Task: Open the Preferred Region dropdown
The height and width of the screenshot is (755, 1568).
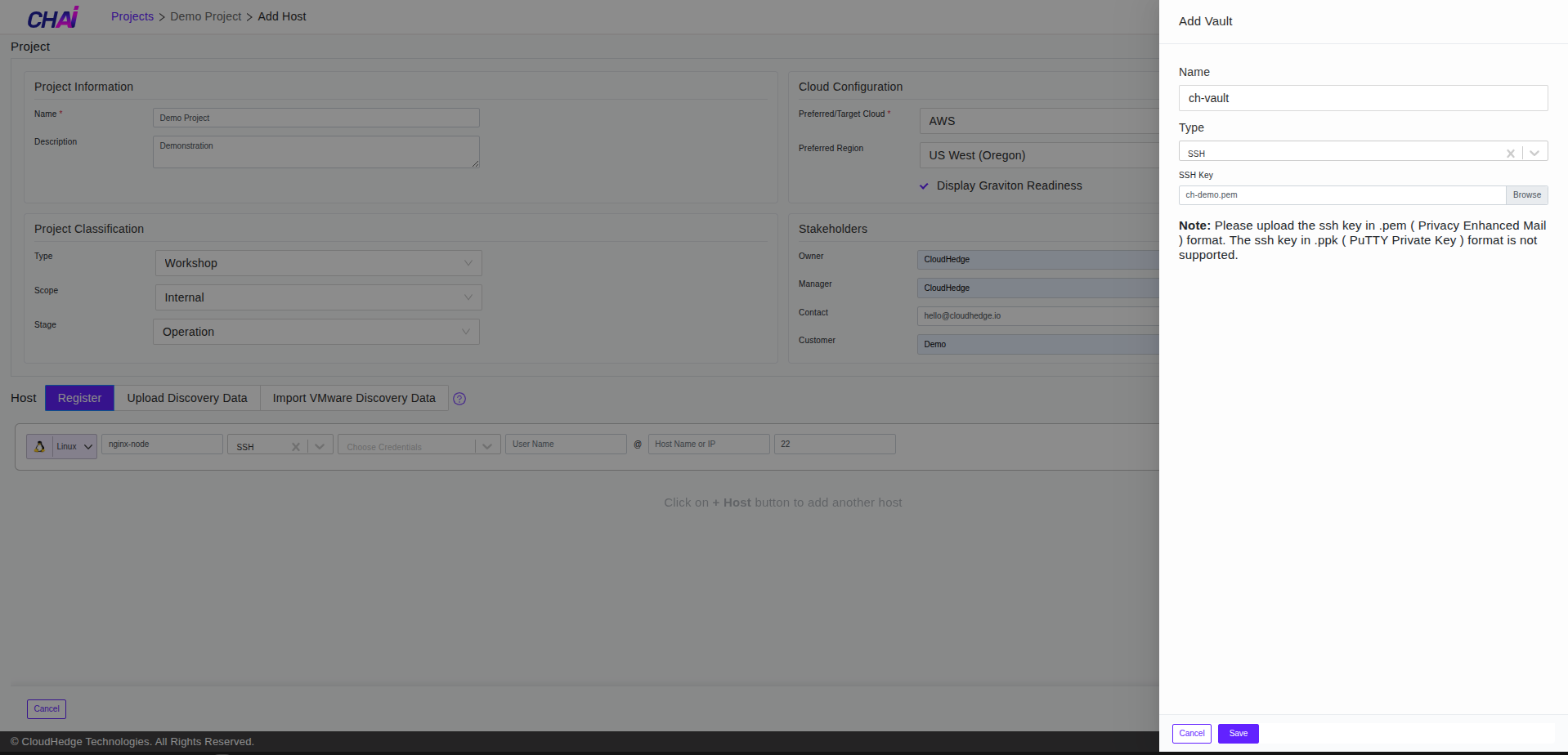Action: pyautogui.click(x=1039, y=155)
